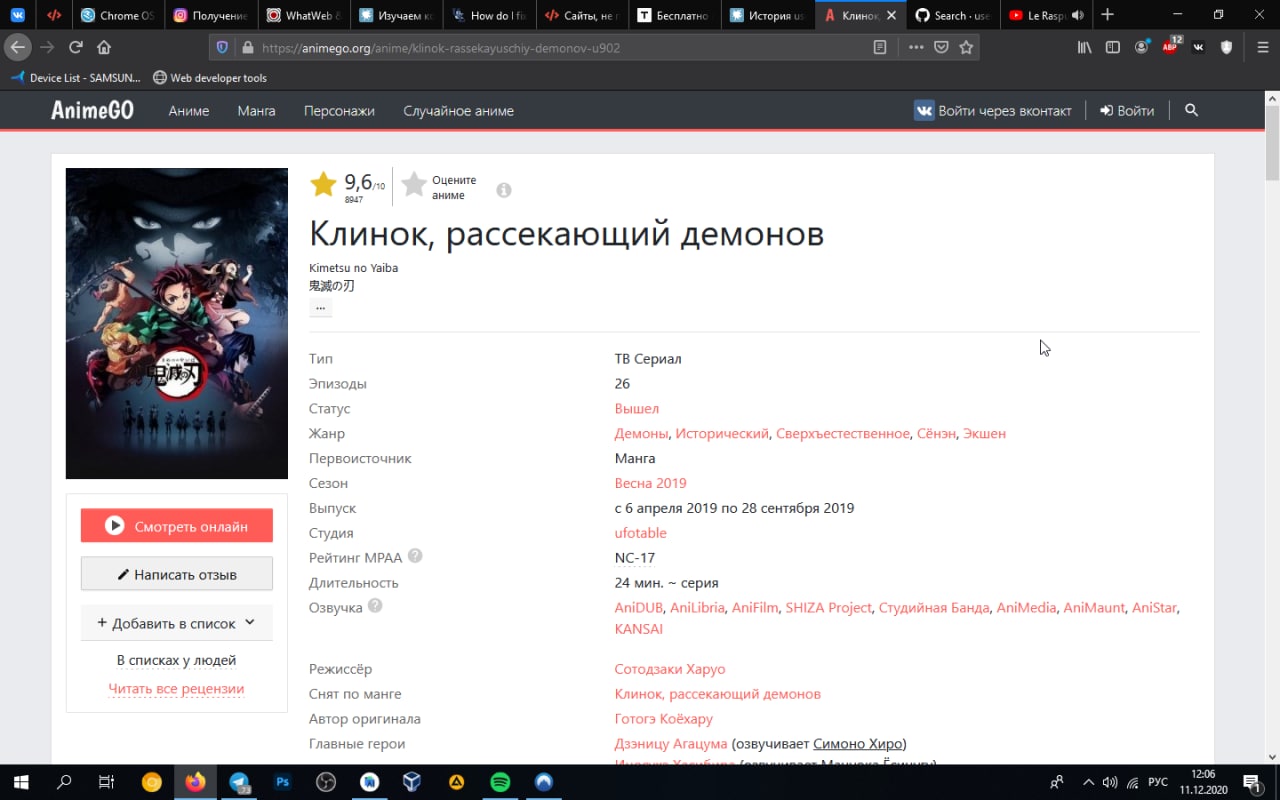The height and width of the screenshot is (800, 1280).
Task: Click 'Написать отзыв' button
Action: [177, 574]
